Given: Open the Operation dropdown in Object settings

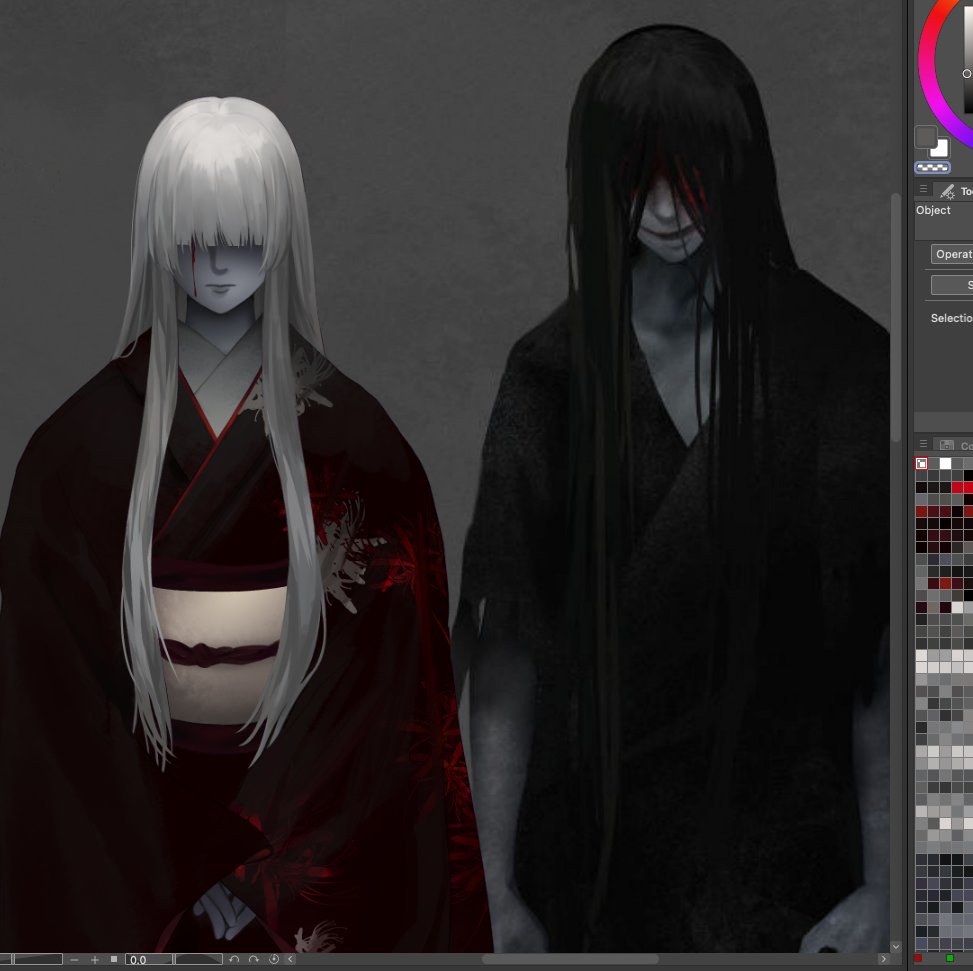Looking at the screenshot, I should pos(952,254).
